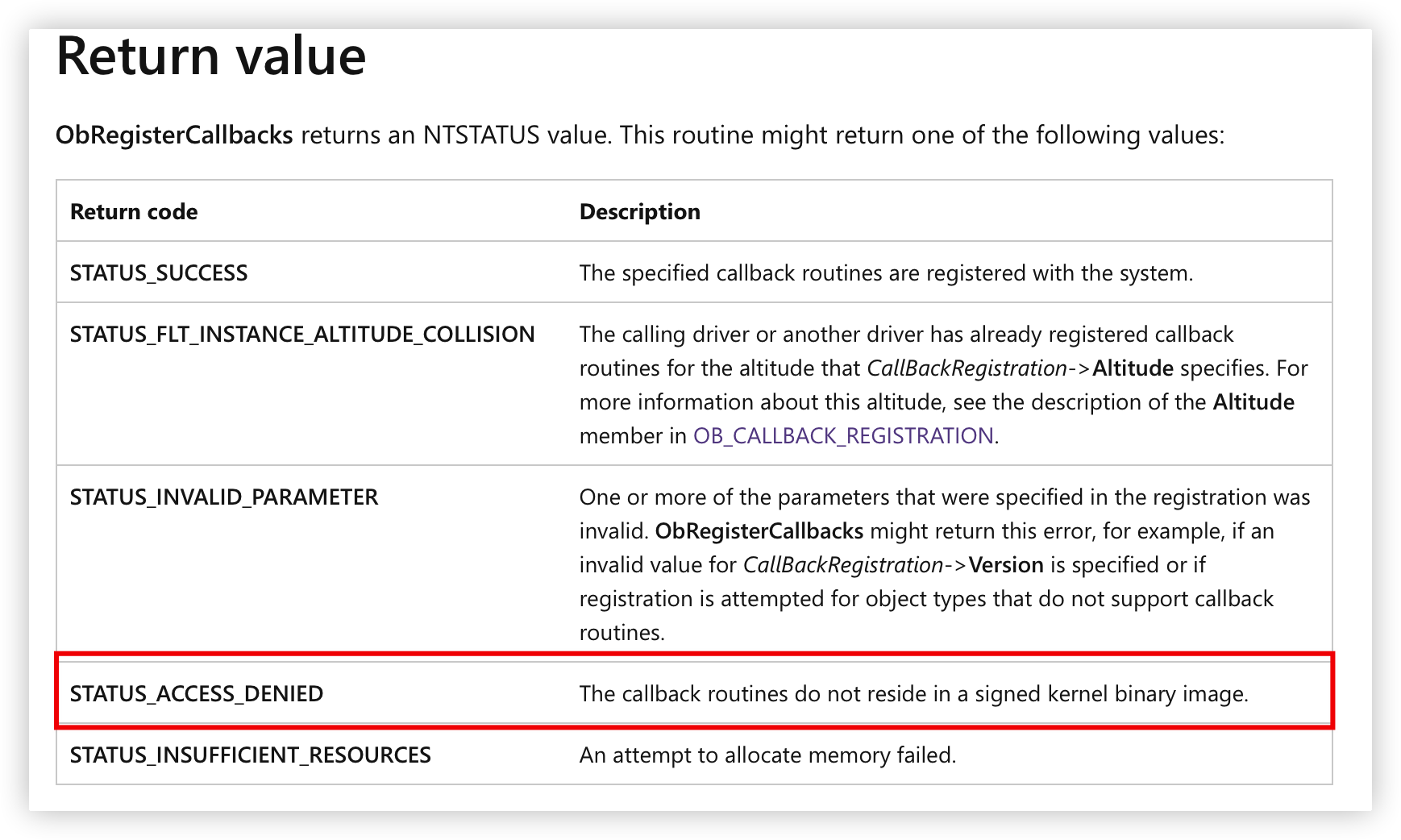Click the "Return code" column header
1401x840 pixels.
[x=134, y=212]
